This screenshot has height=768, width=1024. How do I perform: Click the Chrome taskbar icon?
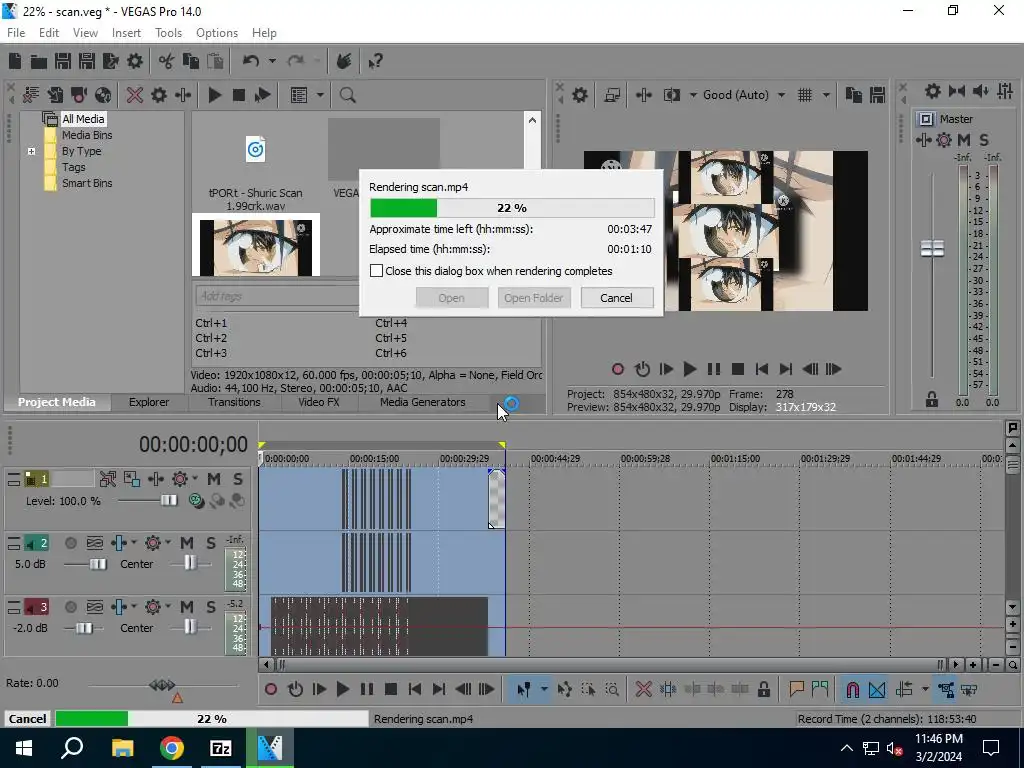pyautogui.click(x=172, y=748)
